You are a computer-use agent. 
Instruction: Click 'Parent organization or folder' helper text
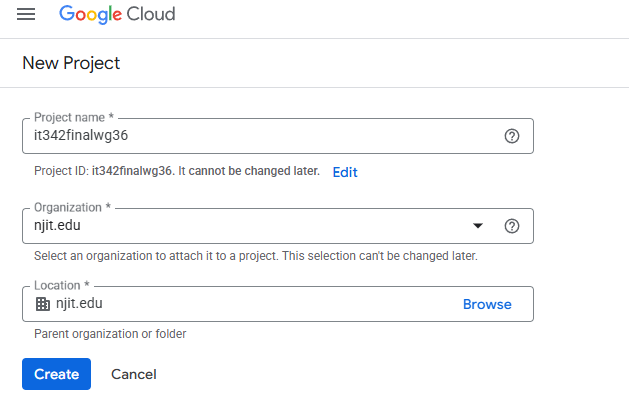click(x=110, y=334)
